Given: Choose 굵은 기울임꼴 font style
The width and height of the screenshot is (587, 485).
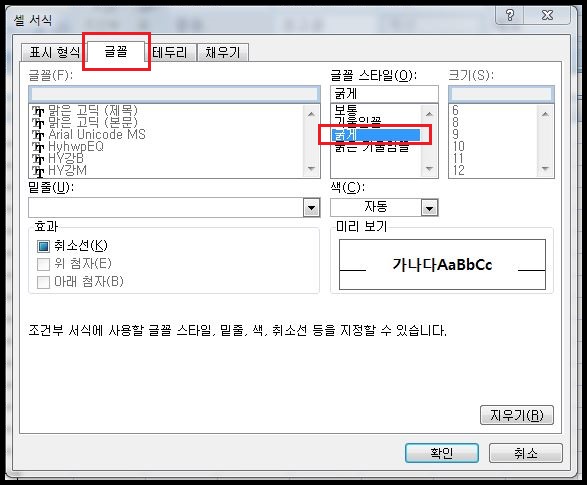Looking at the screenshot, I should coord(371,147).
